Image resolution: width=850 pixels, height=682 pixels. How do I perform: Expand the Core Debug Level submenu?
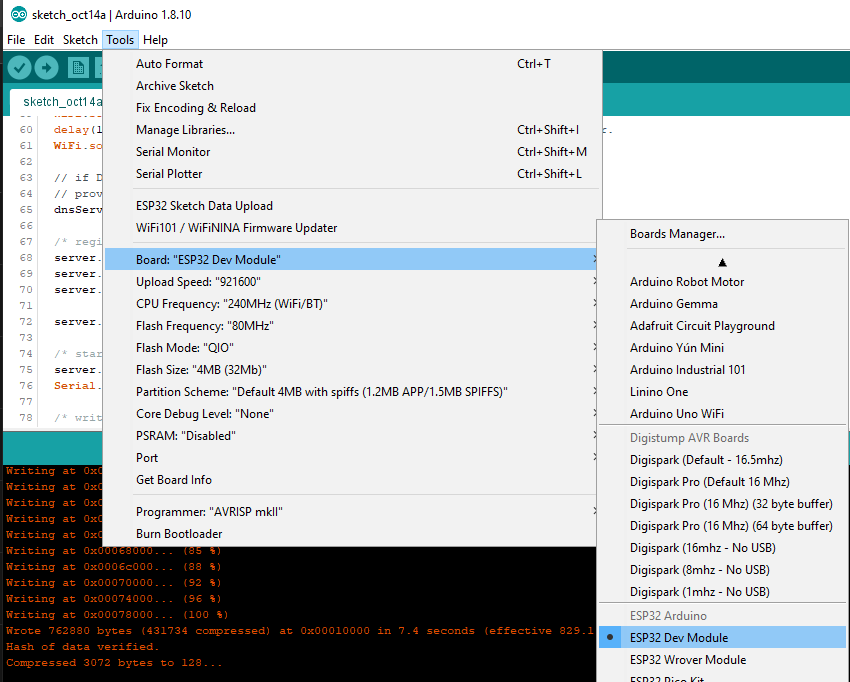(x=352, y=414)
